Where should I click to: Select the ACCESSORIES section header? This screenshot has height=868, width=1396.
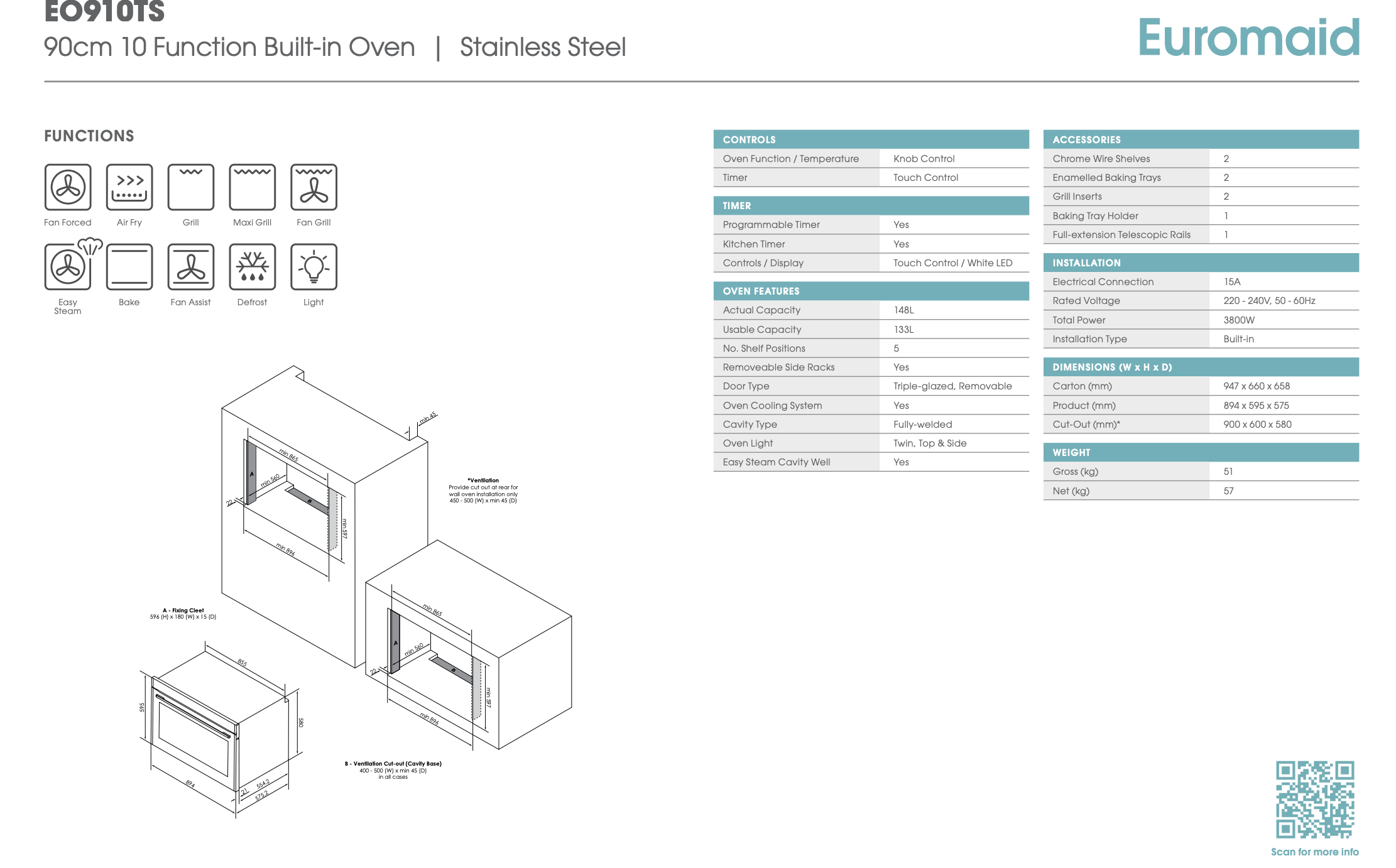coord(1201,139)
